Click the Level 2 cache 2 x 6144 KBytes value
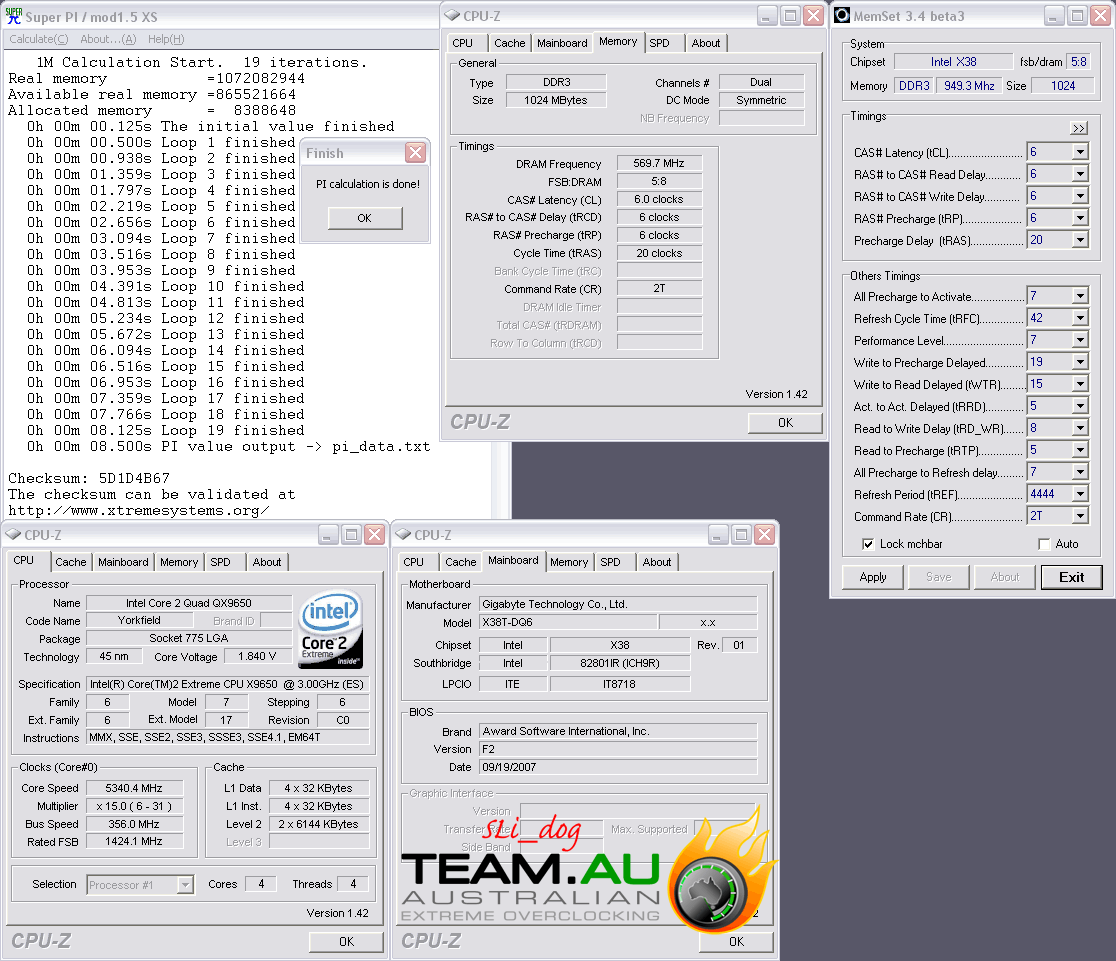 click(318, 824)
